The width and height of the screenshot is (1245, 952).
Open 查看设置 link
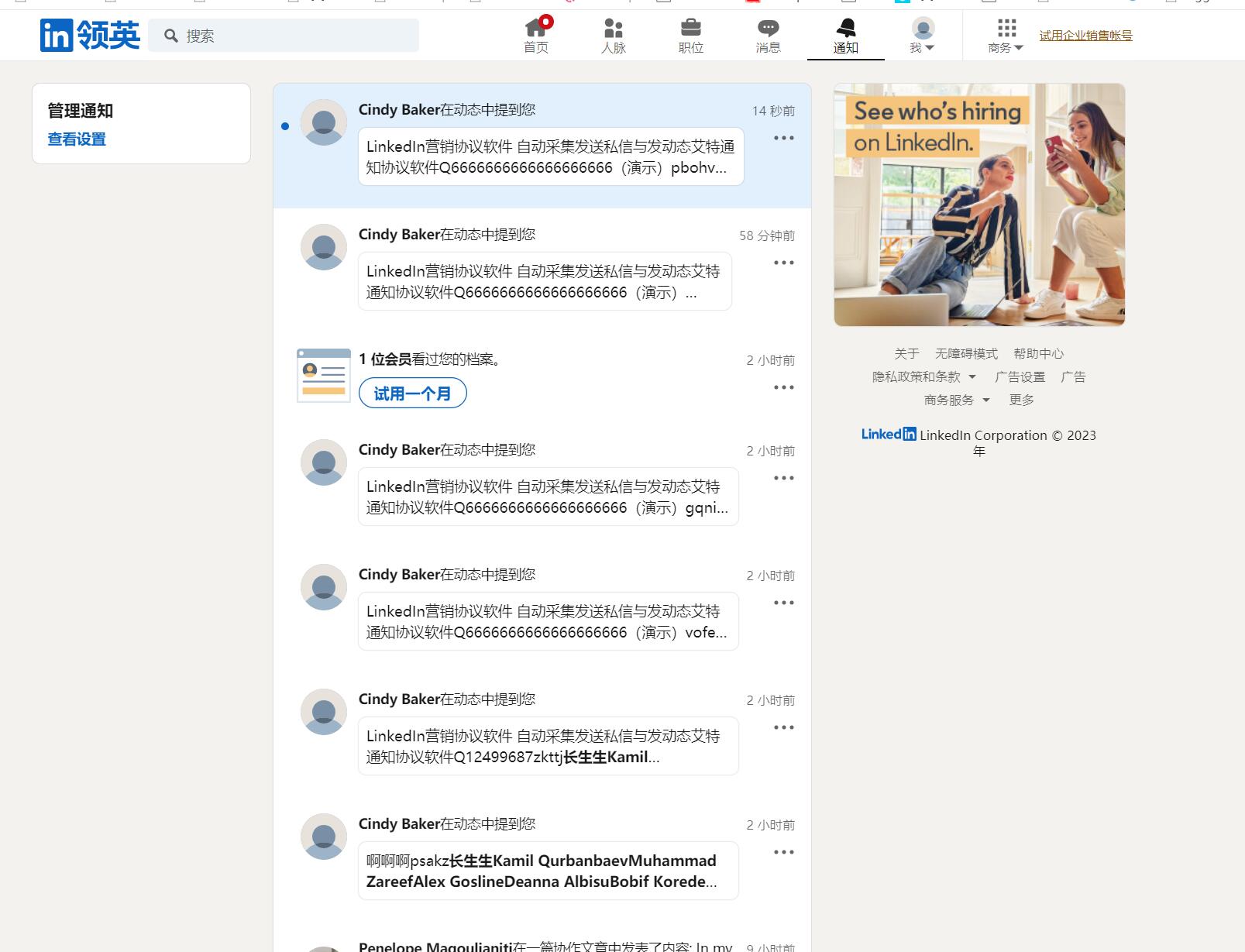[77, 139]
